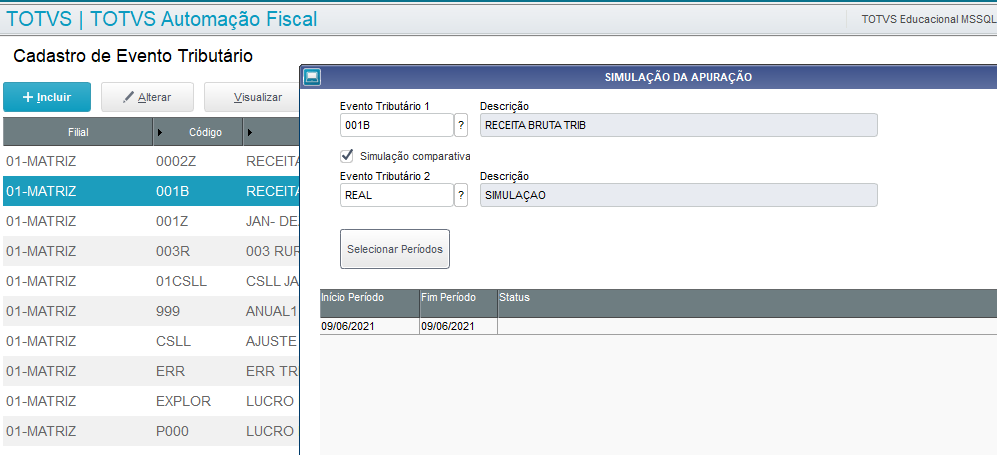Click the Incluir button
The image size is (997, 455).
click(x=47, y=97)
